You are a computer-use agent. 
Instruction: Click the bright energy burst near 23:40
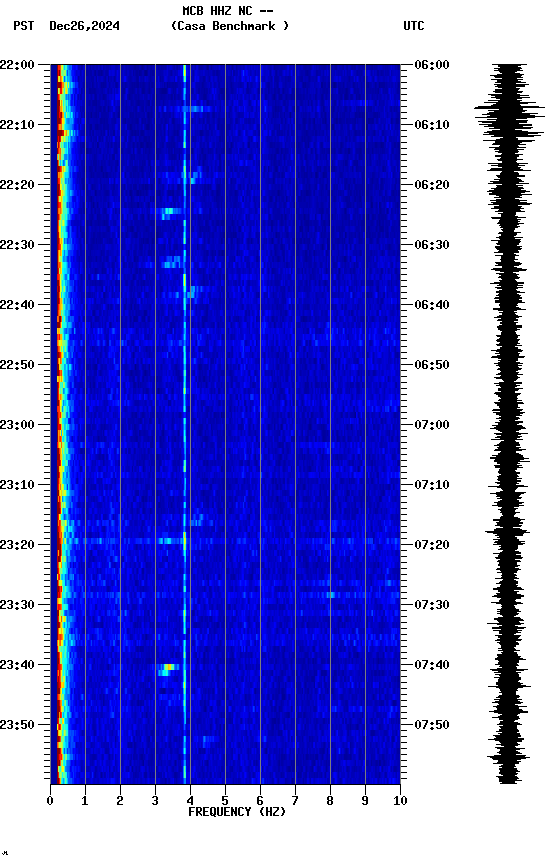(x=167, y=669)
